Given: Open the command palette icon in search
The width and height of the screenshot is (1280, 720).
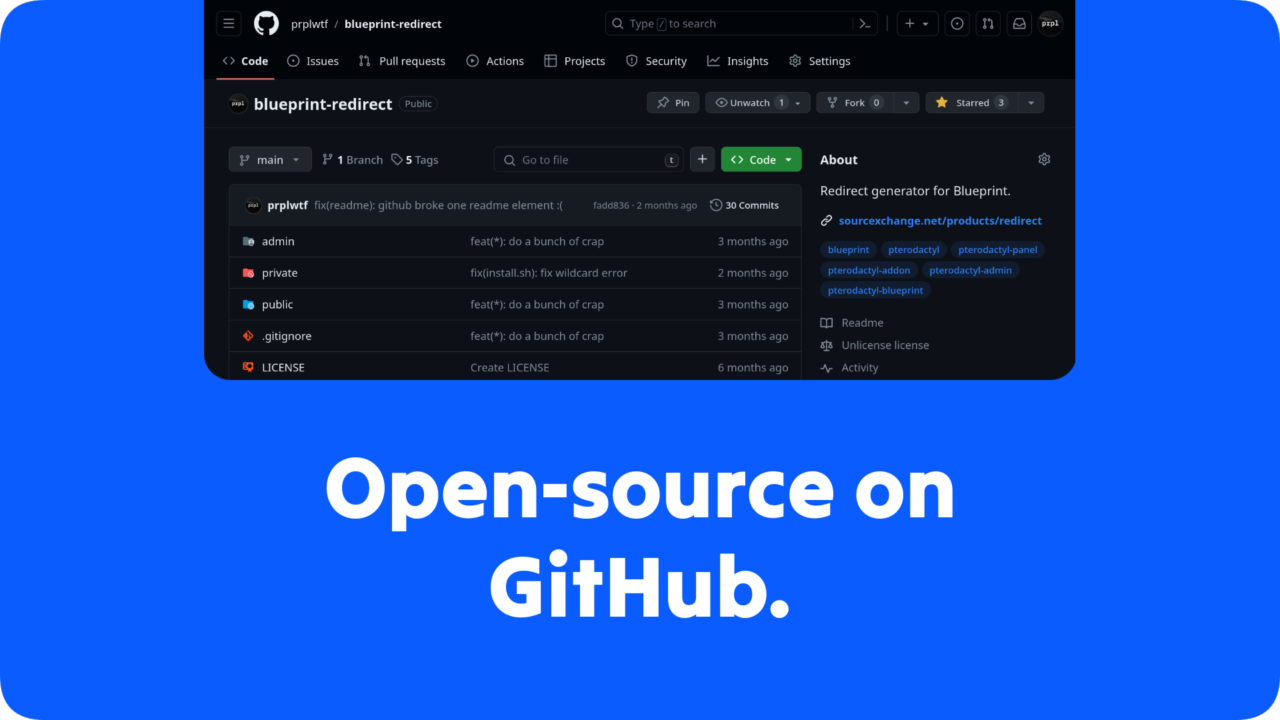Looking at the screenshot, I should pos(866,24).
